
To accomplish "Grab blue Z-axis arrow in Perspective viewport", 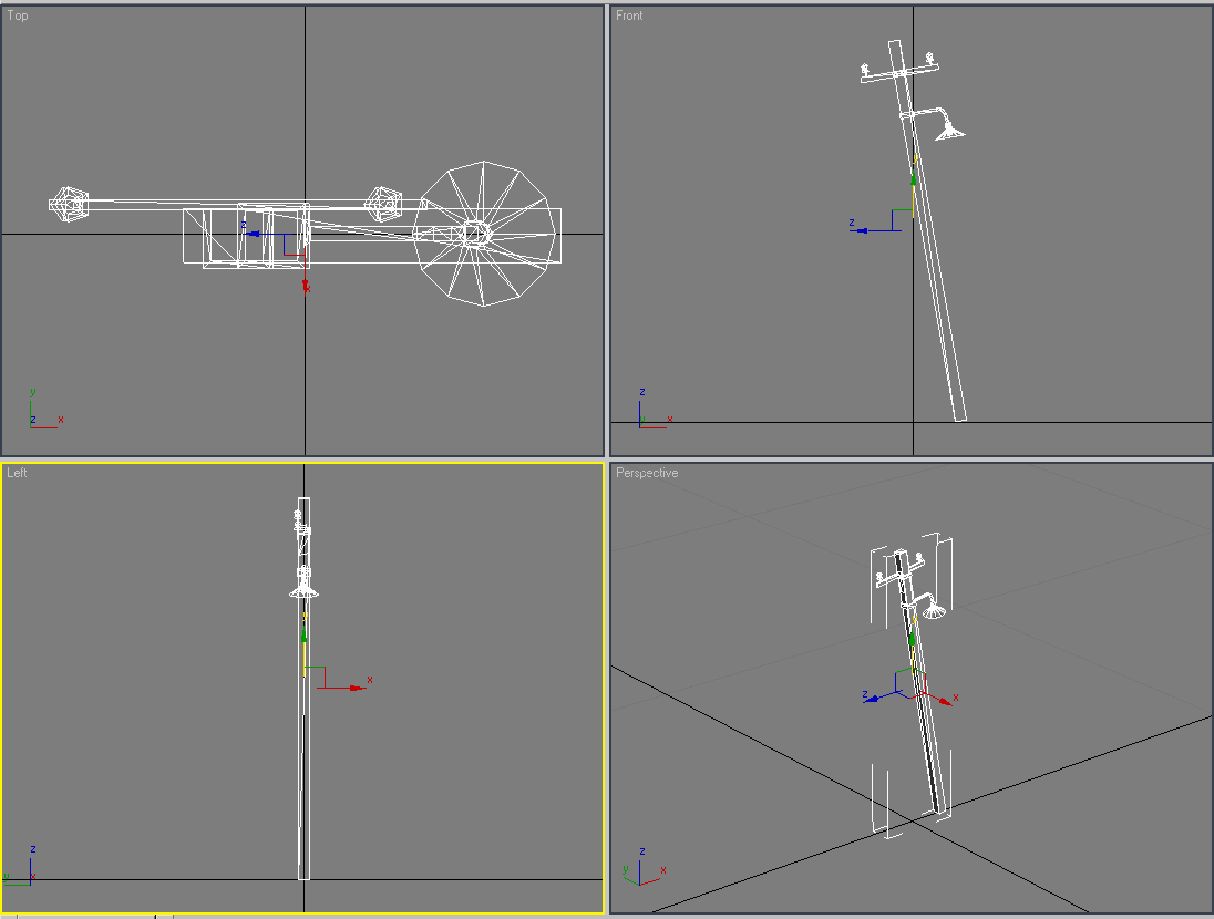I will pyautogui.click(x=872, y=698).
